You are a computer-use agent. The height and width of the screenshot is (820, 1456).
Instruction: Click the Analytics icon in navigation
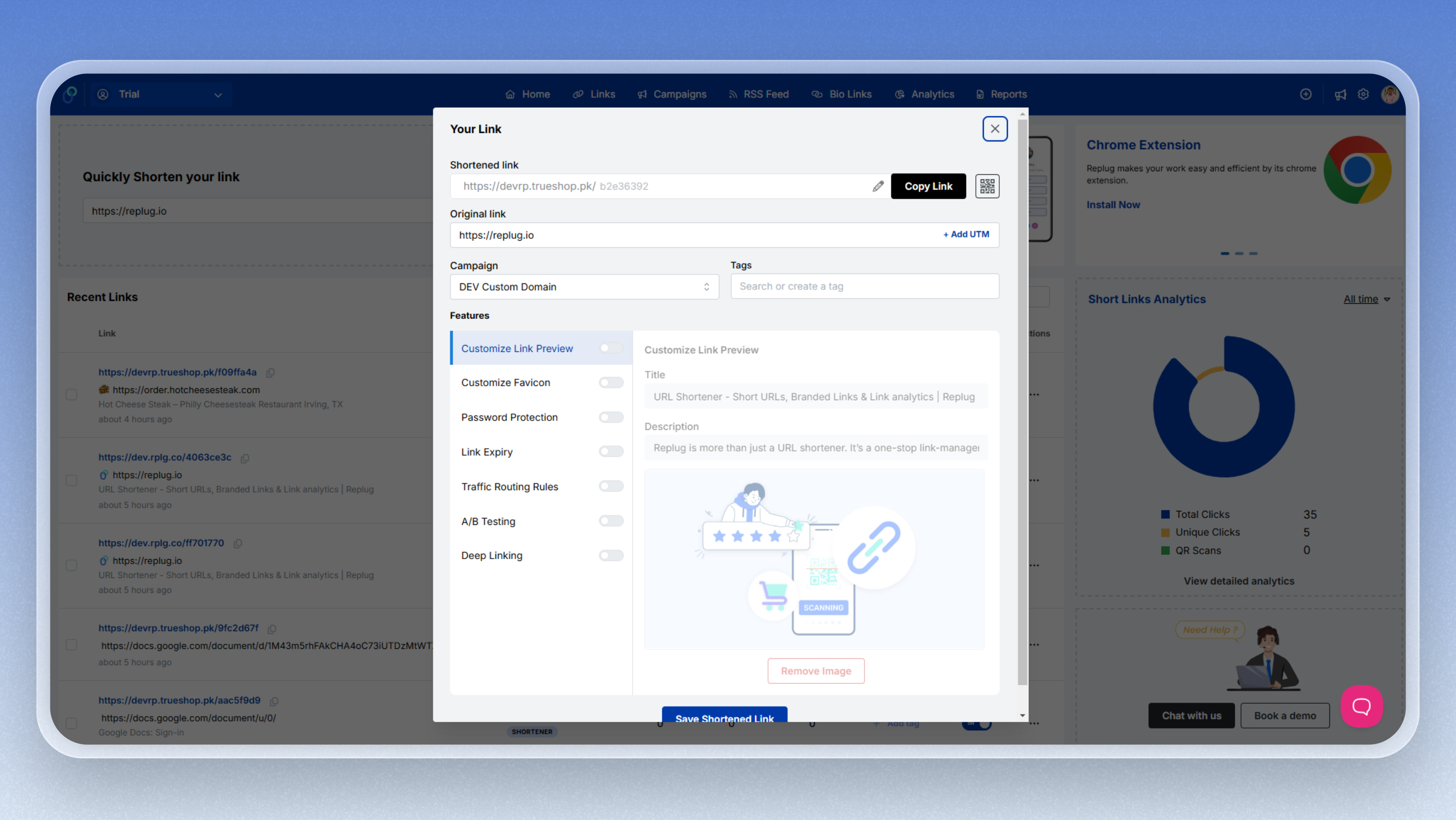tap(899, 94)
